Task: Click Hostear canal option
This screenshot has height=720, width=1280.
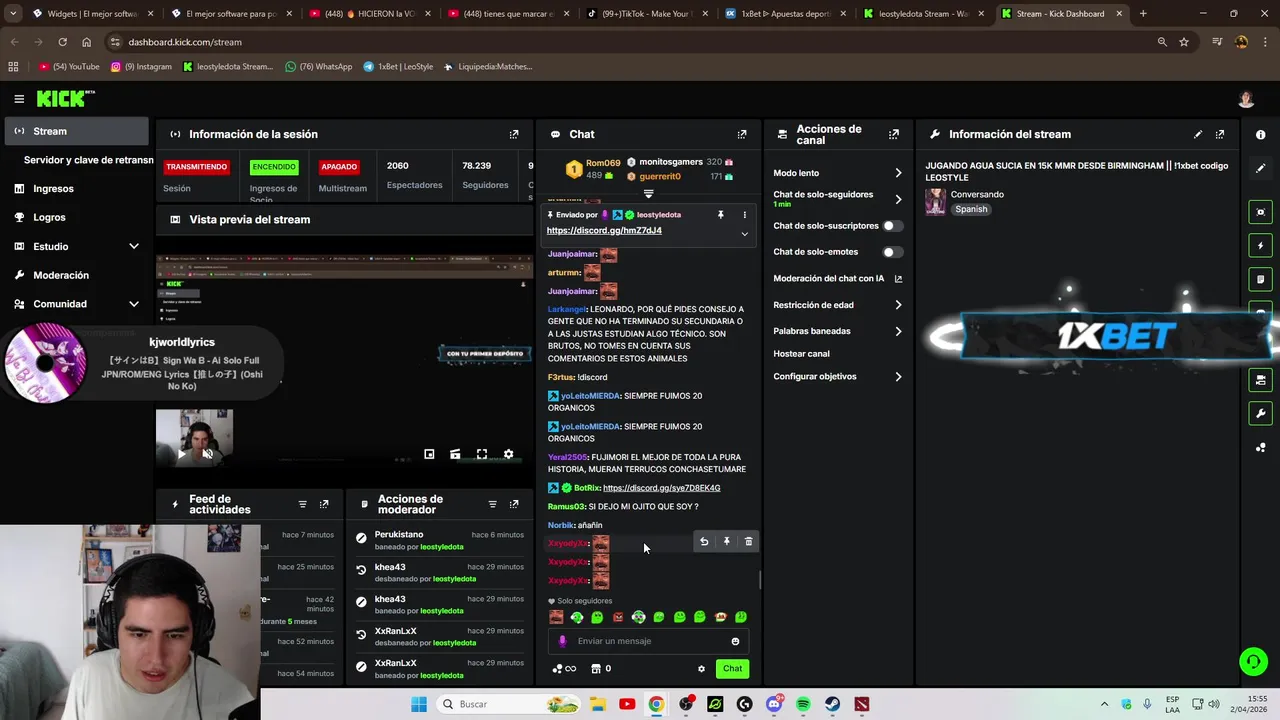Action: point(801,354)
